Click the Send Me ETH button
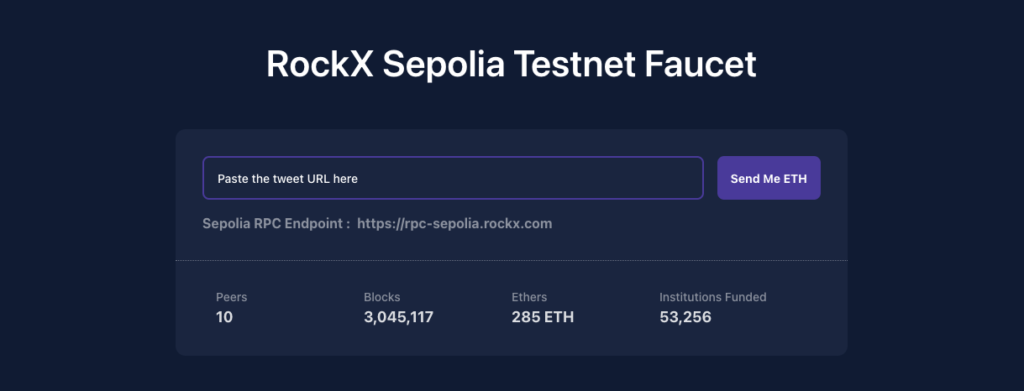 [769, 178]
